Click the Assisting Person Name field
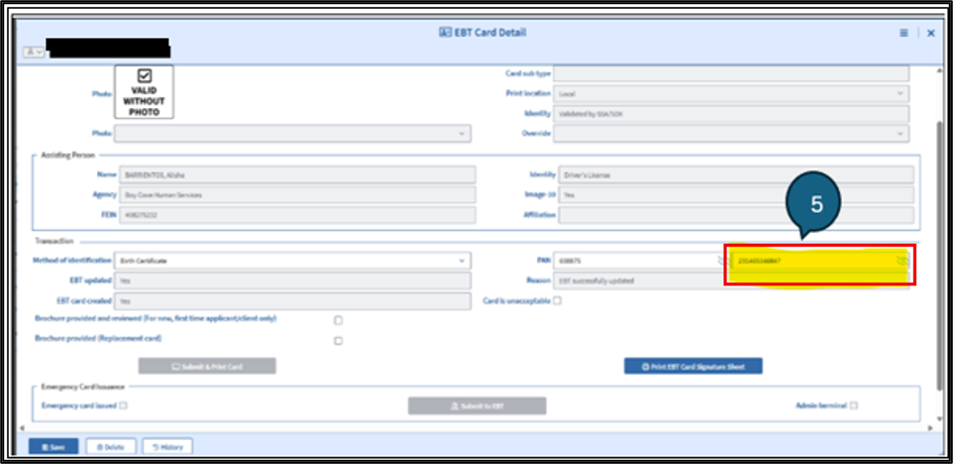The height and width of the screenshot is (464, 953). pos(297,175)
